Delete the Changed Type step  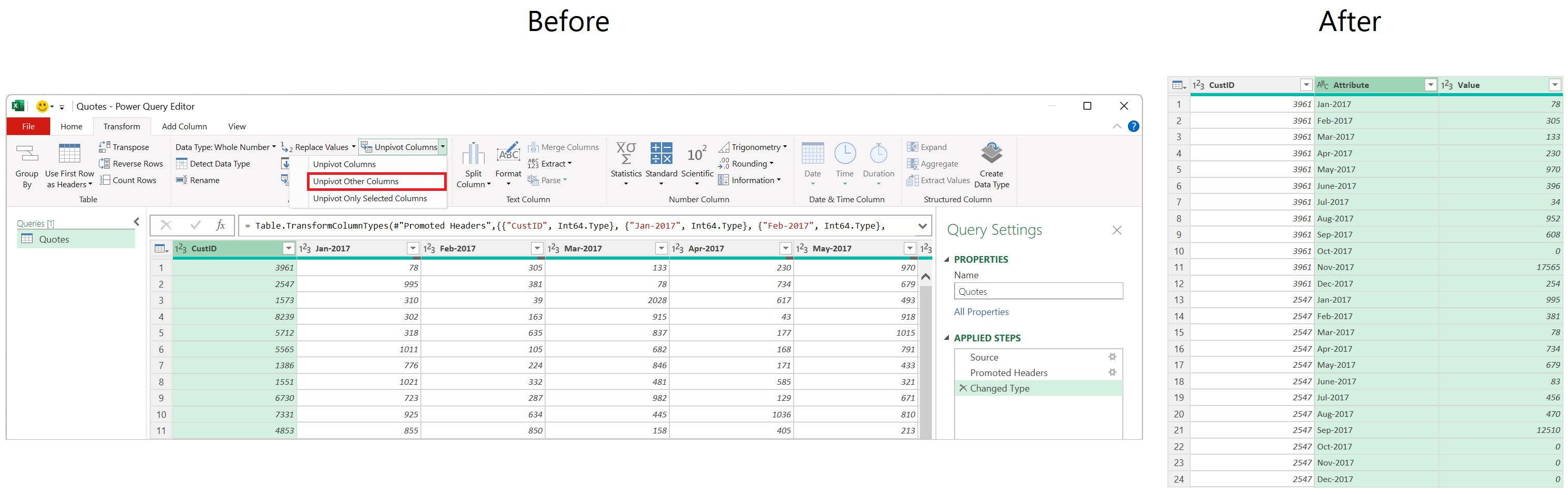pos(962,388)
